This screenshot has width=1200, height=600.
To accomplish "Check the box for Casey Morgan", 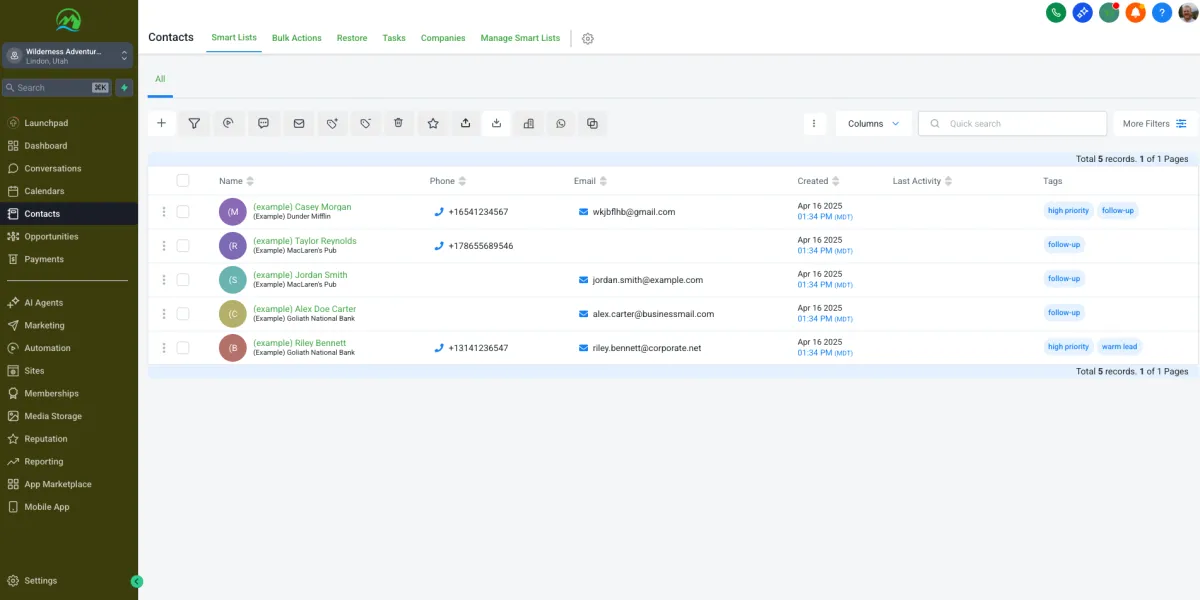I will click(x=182, y=212).
